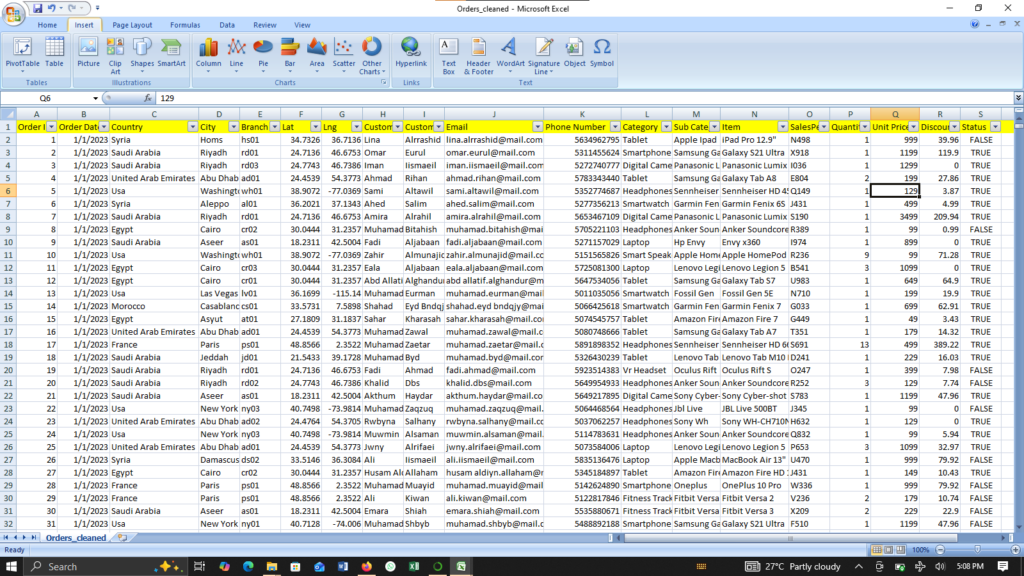Open filter dropdown for Unit Price column
The height and width of the screenshot is (576, 1024).
(x=913, y=127)
